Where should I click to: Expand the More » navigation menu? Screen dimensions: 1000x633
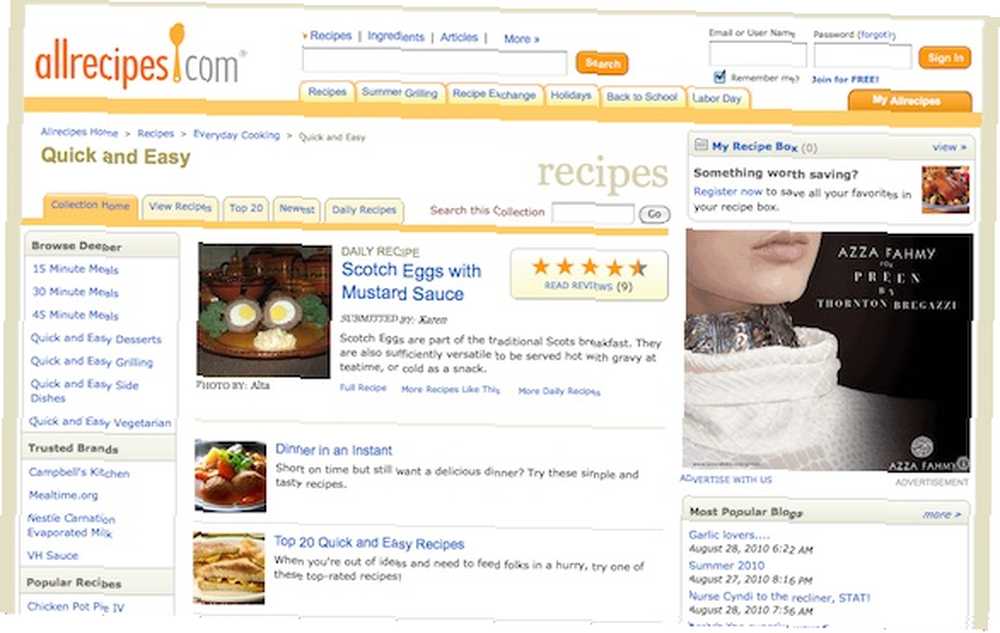[x=521, y=39]
